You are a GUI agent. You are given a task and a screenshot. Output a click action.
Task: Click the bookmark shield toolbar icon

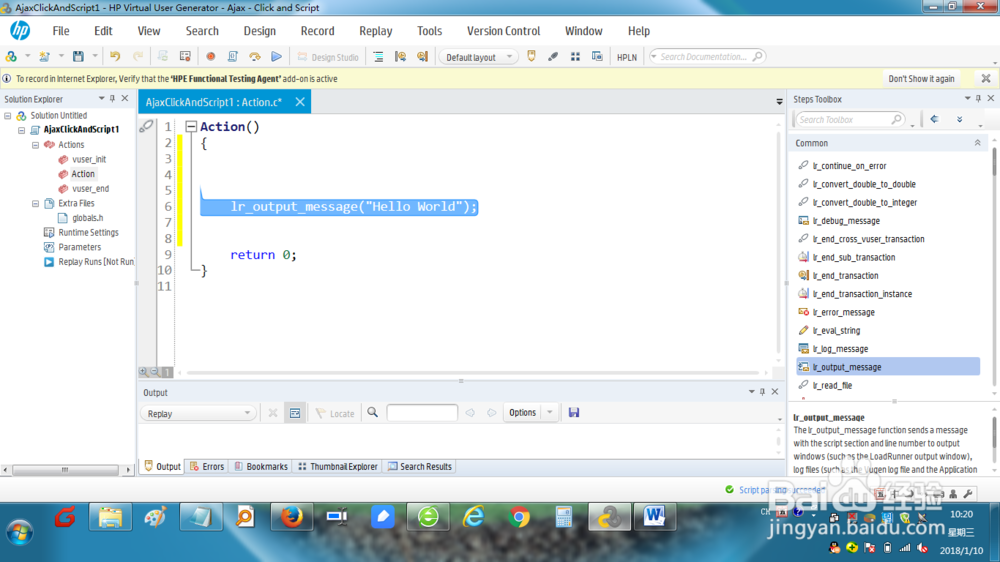tap(531, 57)
